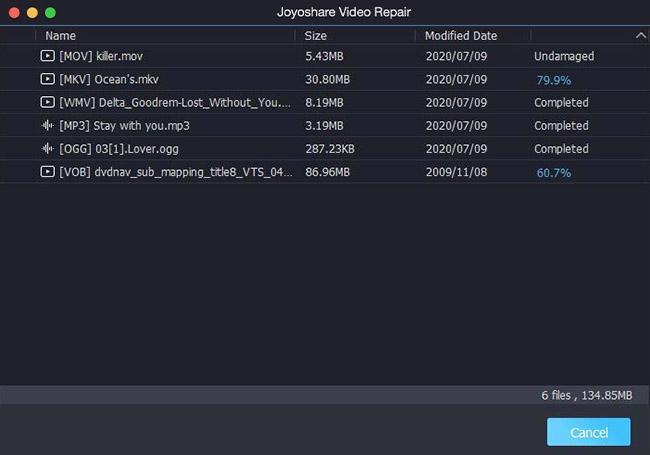Click the 287.23KB size cell
Image resolution: width=650 pixels, height=455 pixels.
coord(330,149)
